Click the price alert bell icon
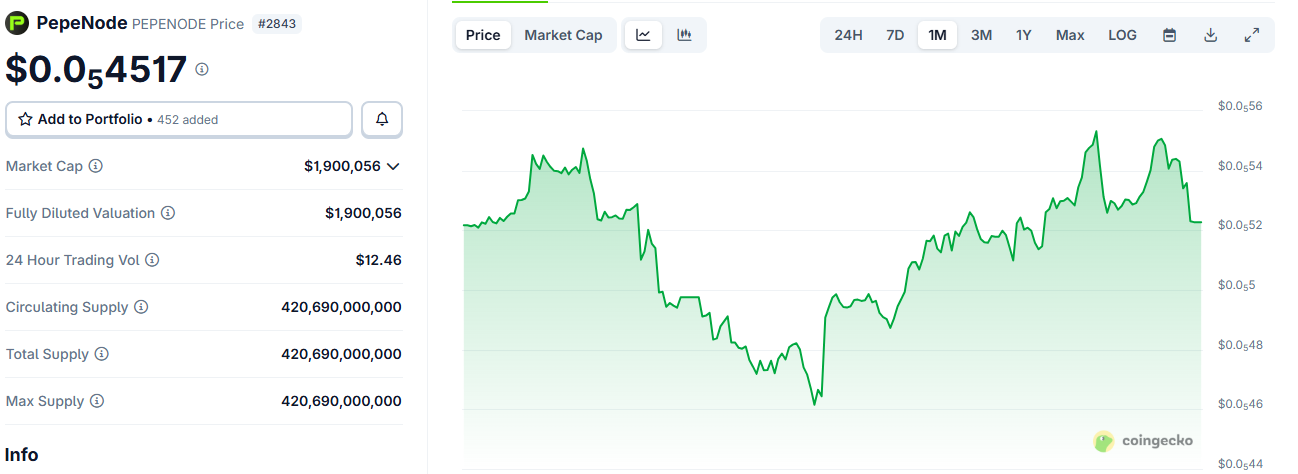The image size is (1298, 474). 382,119
